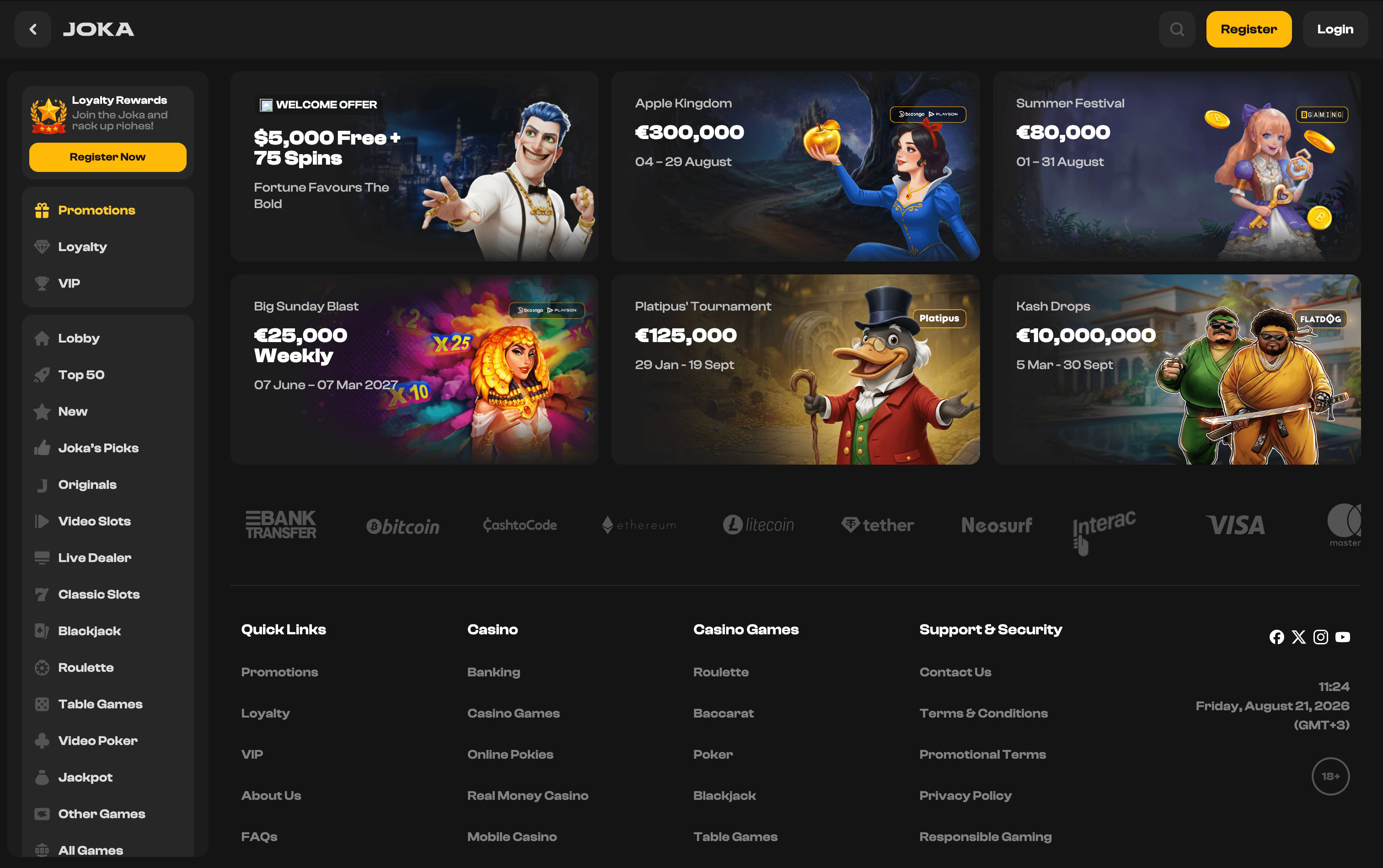Click the Lobby house icon
Screen dimensions: 1383x868
[x=42, y=338]
